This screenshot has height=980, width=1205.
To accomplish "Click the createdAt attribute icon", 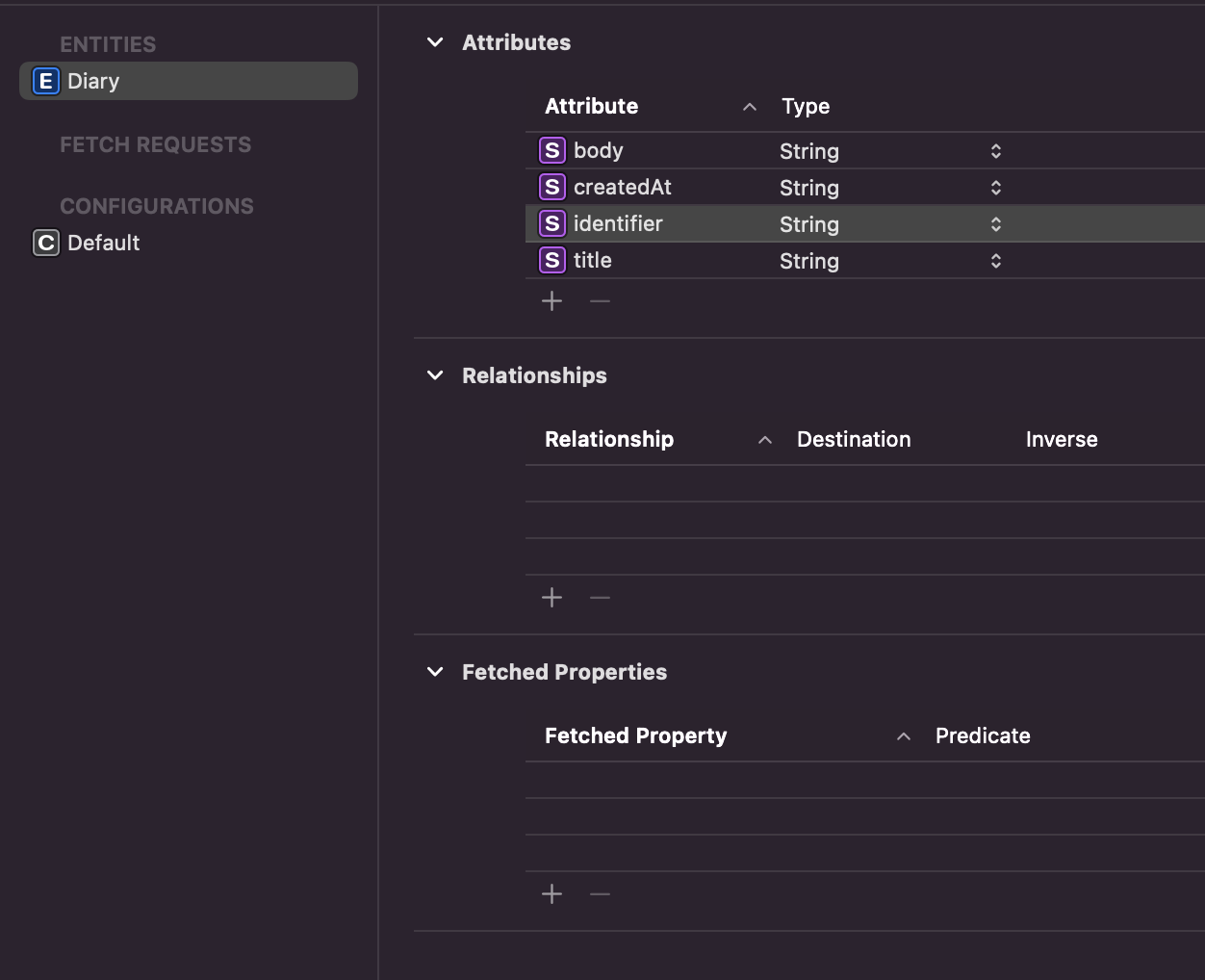I will (551, 188).
